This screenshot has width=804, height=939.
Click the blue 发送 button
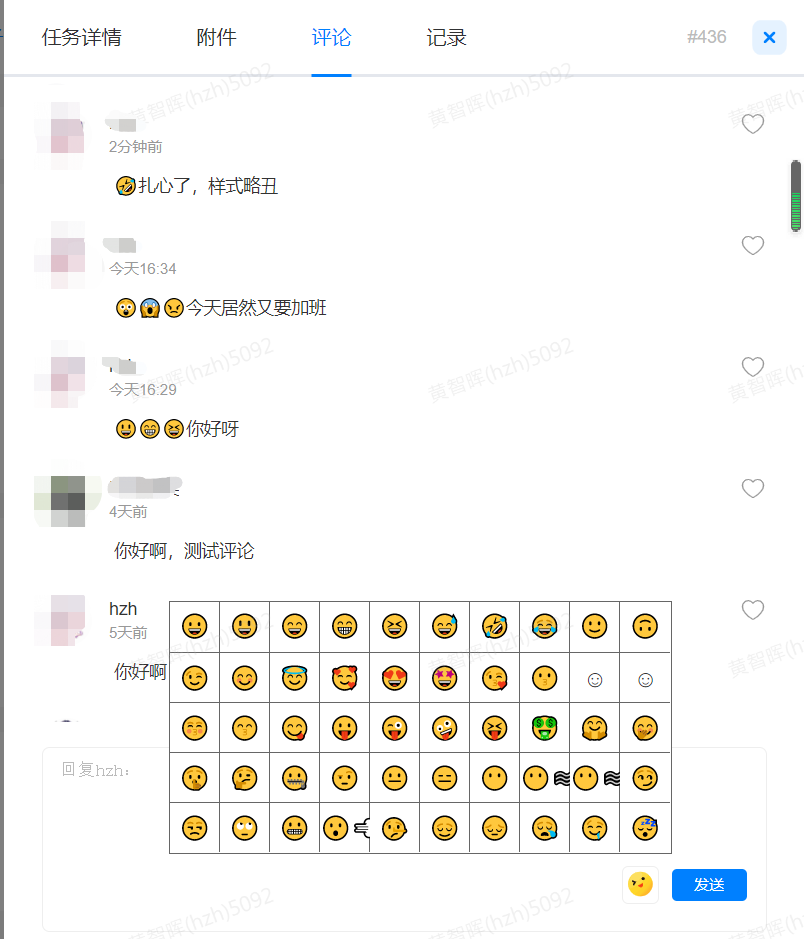coord(709,885)
